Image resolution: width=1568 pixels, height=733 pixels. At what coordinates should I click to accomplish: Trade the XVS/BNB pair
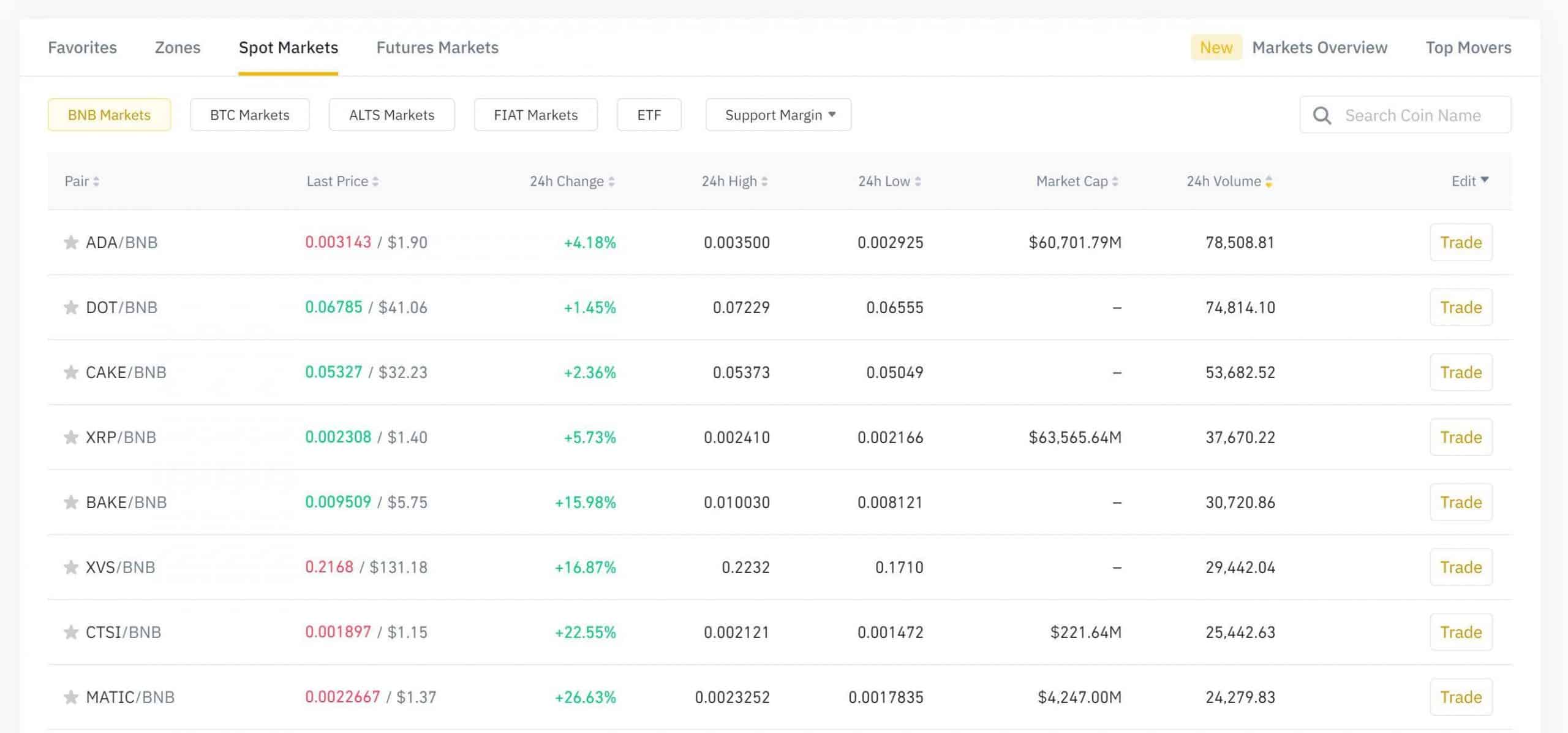click(1461, 567)
